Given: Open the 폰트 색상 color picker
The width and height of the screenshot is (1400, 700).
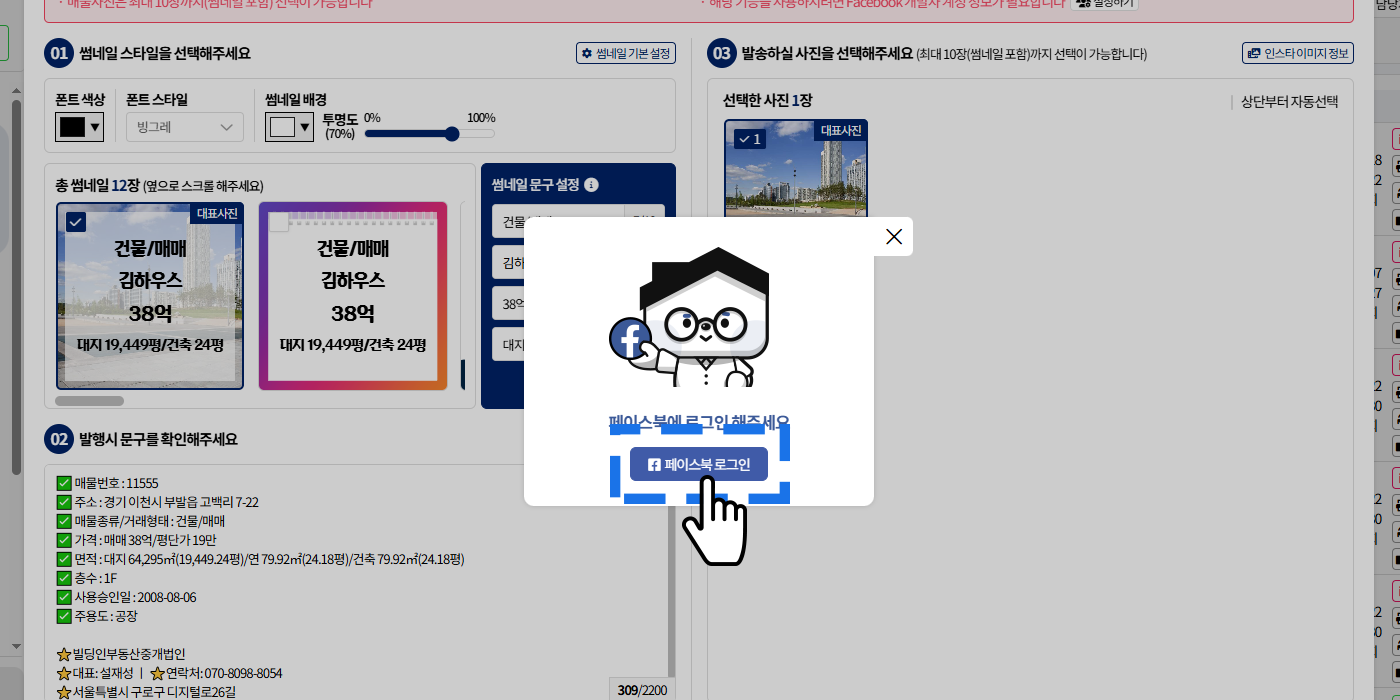Looking at the screenshot, I should coord(80,127).
